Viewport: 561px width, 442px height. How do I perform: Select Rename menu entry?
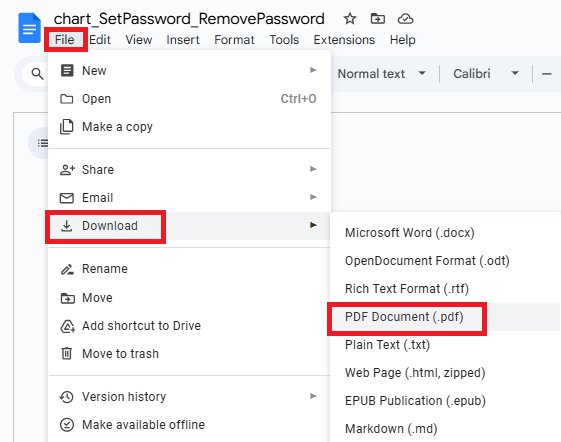click(x=189, y=269)
